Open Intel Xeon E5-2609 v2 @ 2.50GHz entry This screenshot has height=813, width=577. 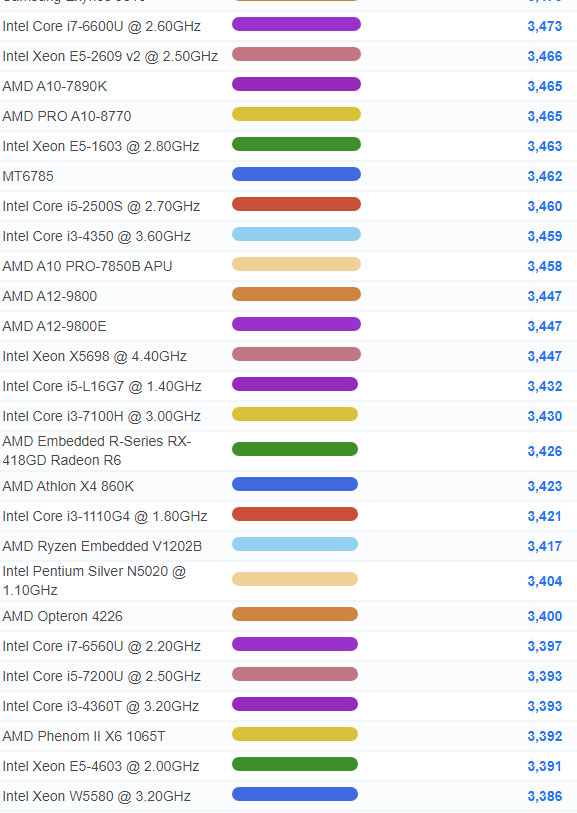(x=110, y=57)
